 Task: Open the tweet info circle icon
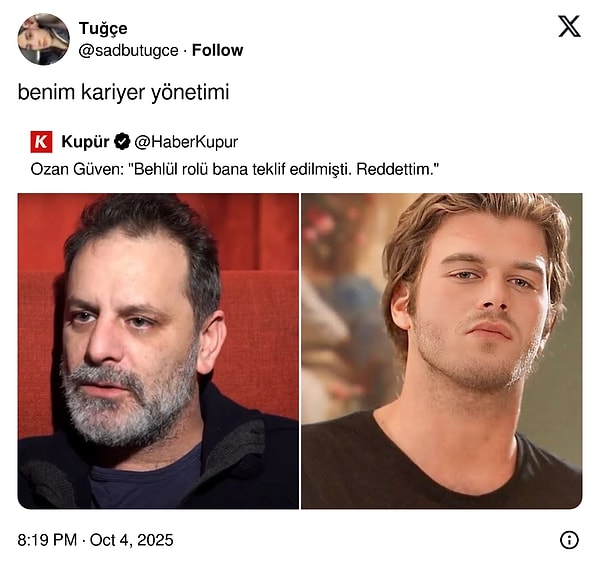(x=569, y=540)
